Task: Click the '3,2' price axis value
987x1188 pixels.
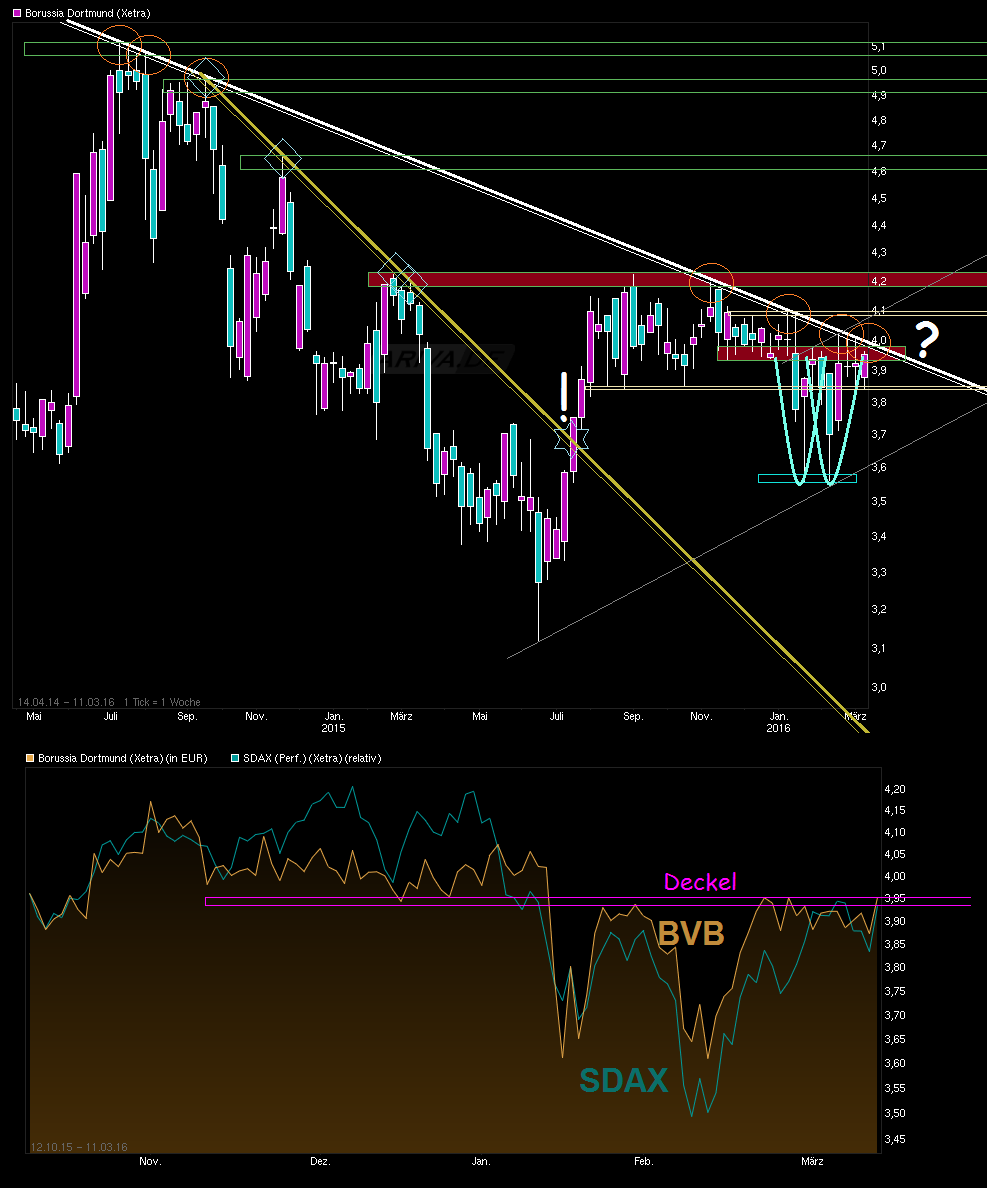Action: [879, 609]
